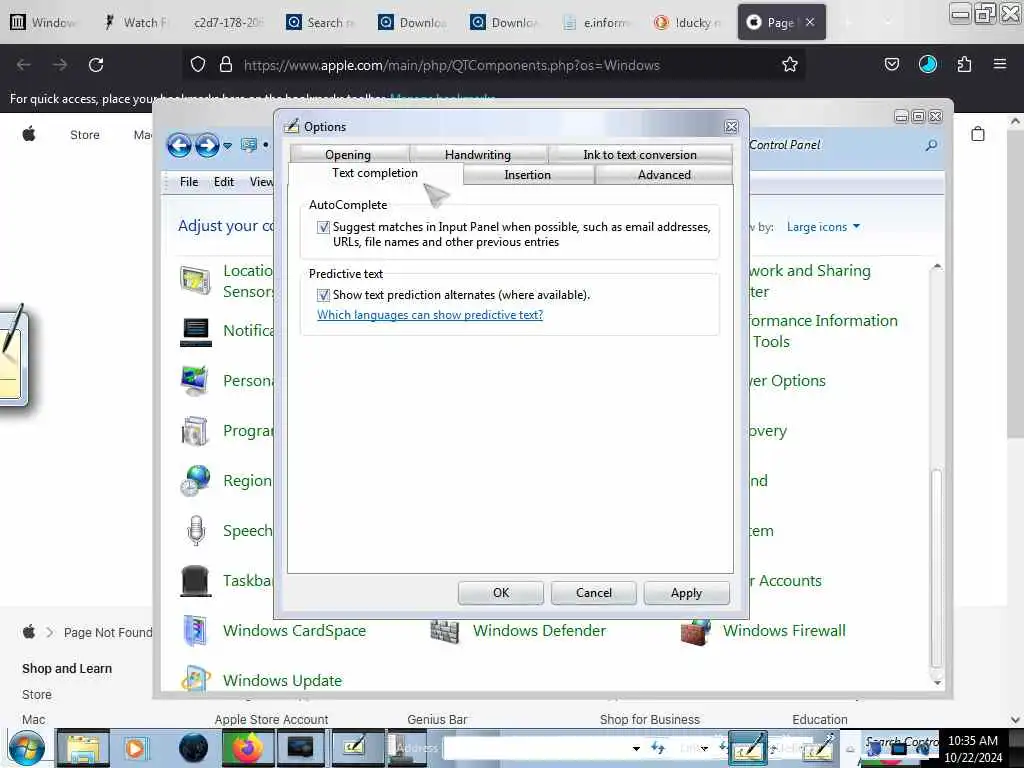Switch to the Advanced tab
The image size is (1024, 768).
(664, 174)
